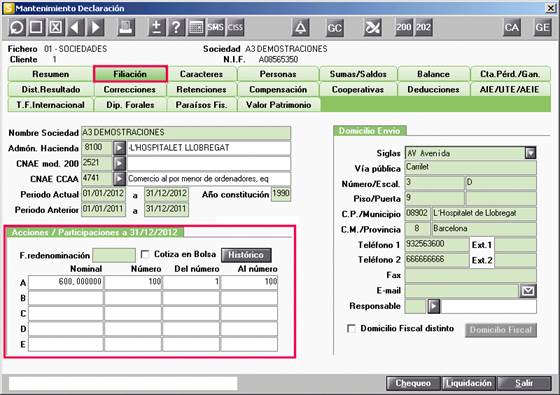The image size is (560, 395).
Task: Click the alert bell toolbar icon
Action: (300, 28)
